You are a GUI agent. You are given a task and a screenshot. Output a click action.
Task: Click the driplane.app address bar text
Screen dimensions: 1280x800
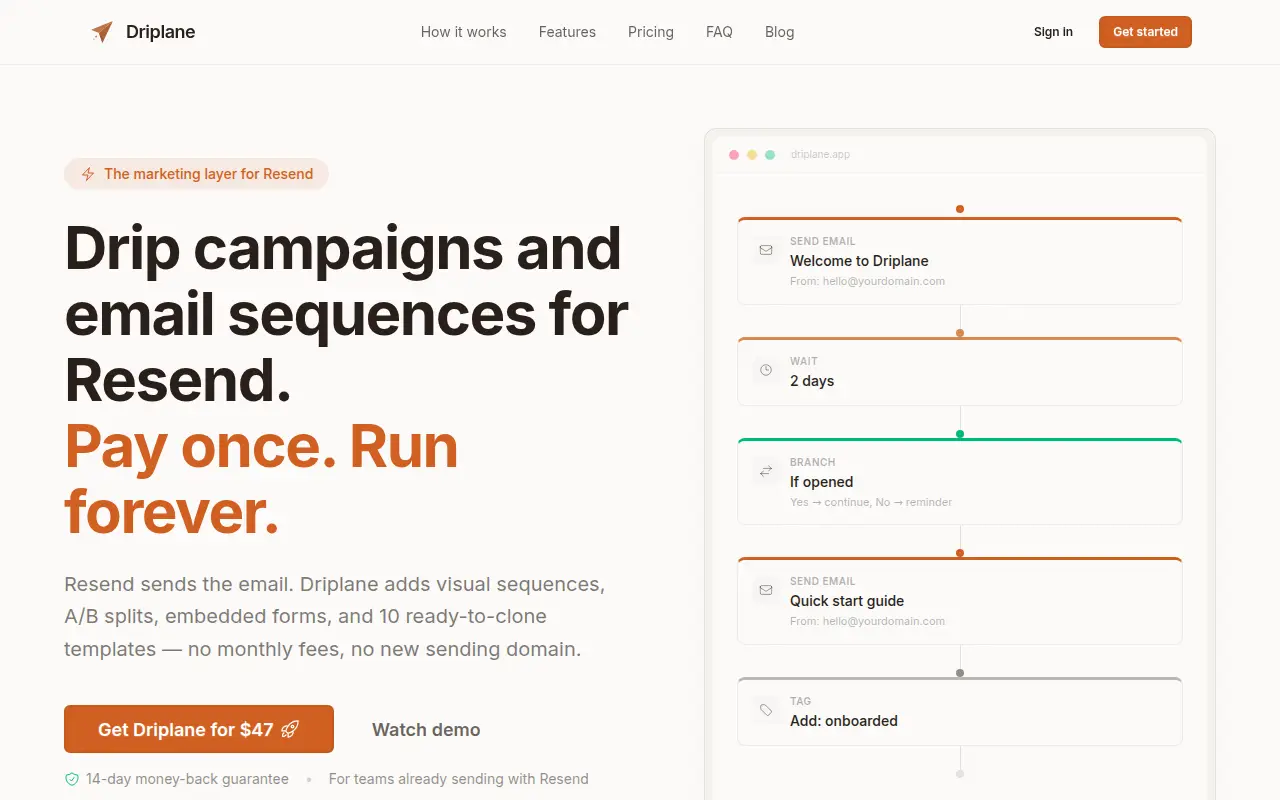(820, 155)
